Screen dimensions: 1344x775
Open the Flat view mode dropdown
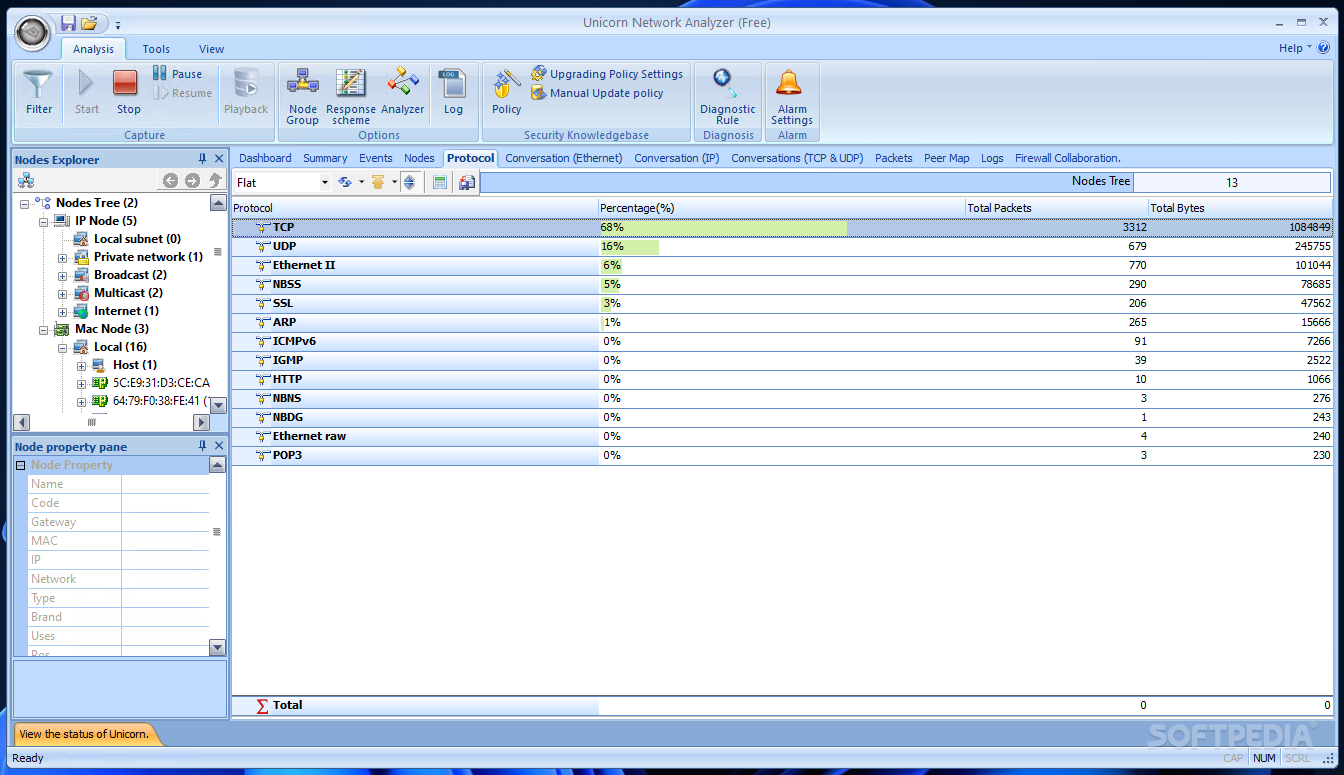pos(325,183)
